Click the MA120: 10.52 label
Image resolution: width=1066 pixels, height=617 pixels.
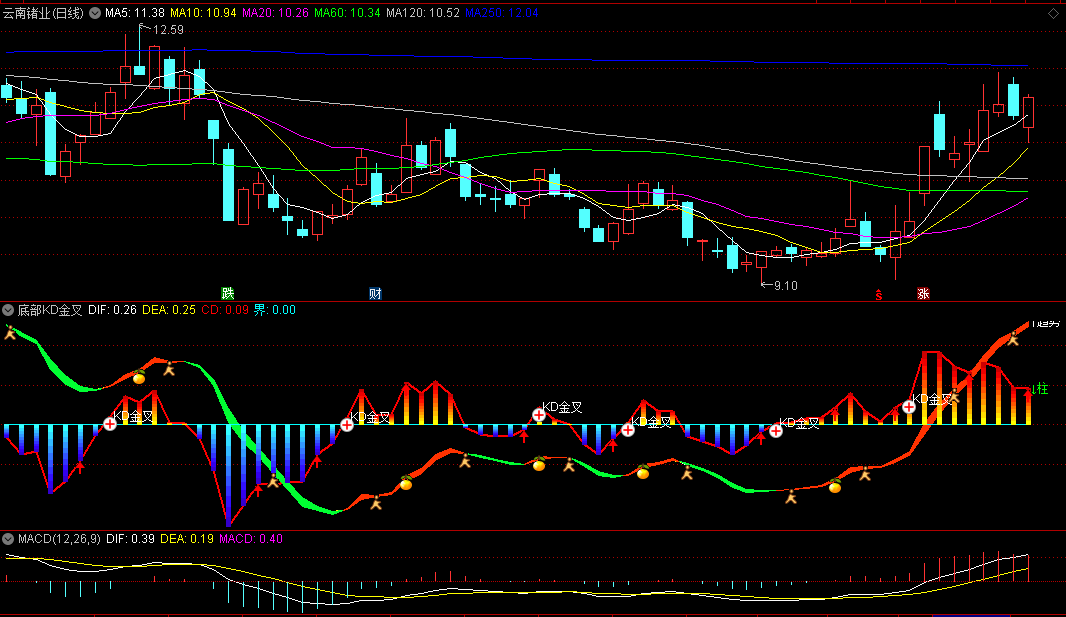423,13
